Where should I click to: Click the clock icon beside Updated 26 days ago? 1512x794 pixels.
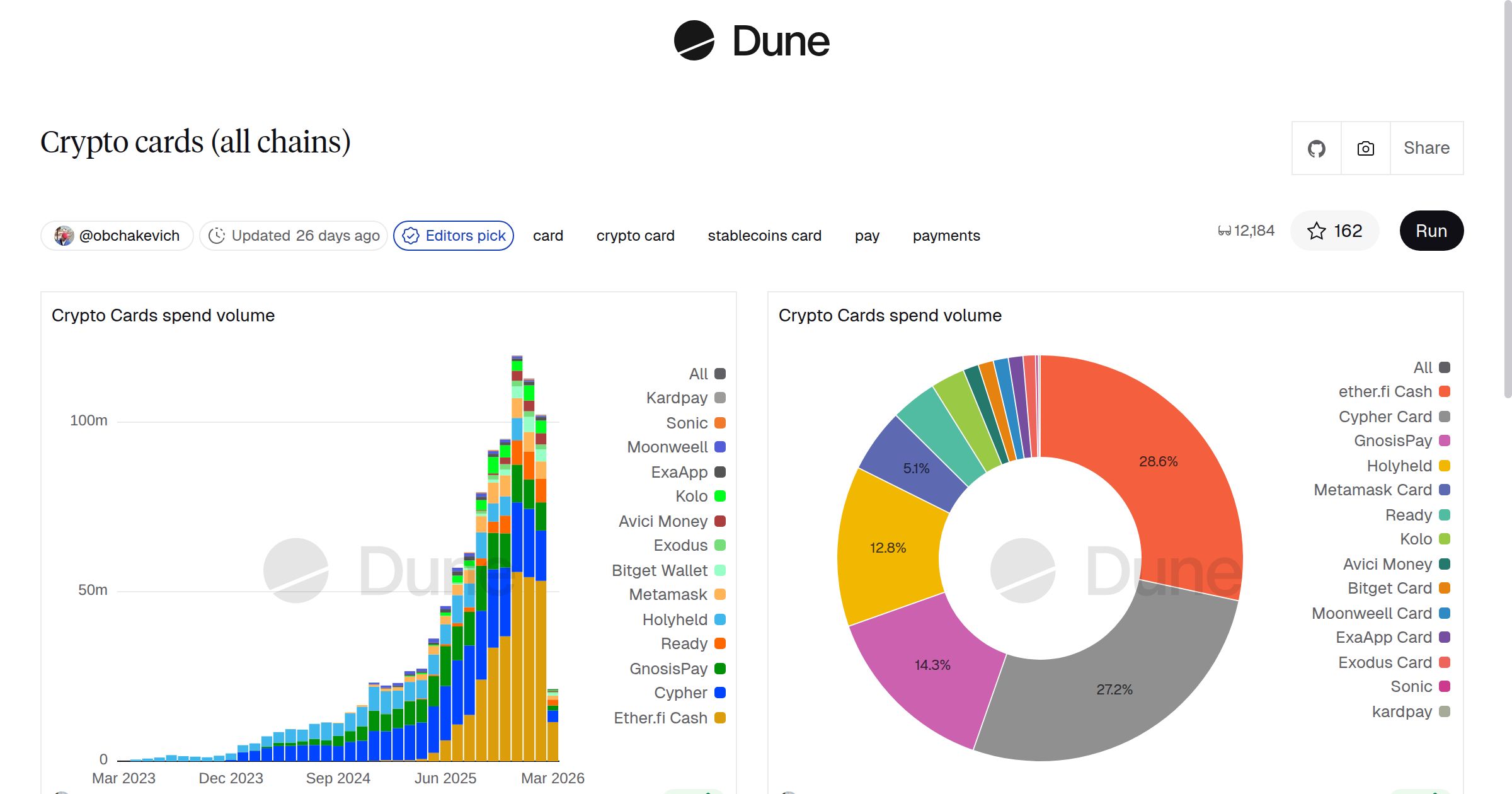coord(217,236)
